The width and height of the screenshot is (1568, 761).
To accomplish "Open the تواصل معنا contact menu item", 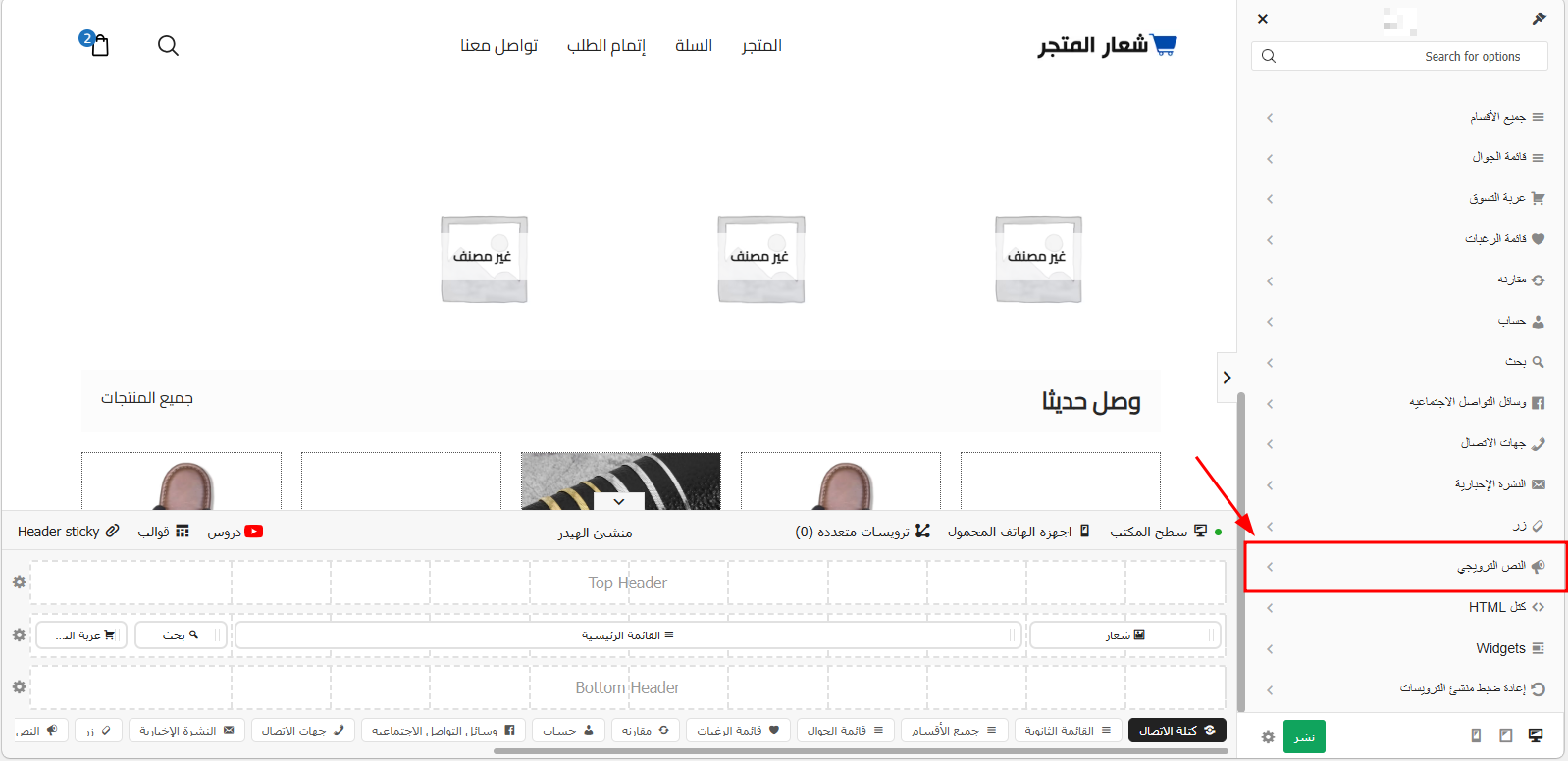I will 498,46.
